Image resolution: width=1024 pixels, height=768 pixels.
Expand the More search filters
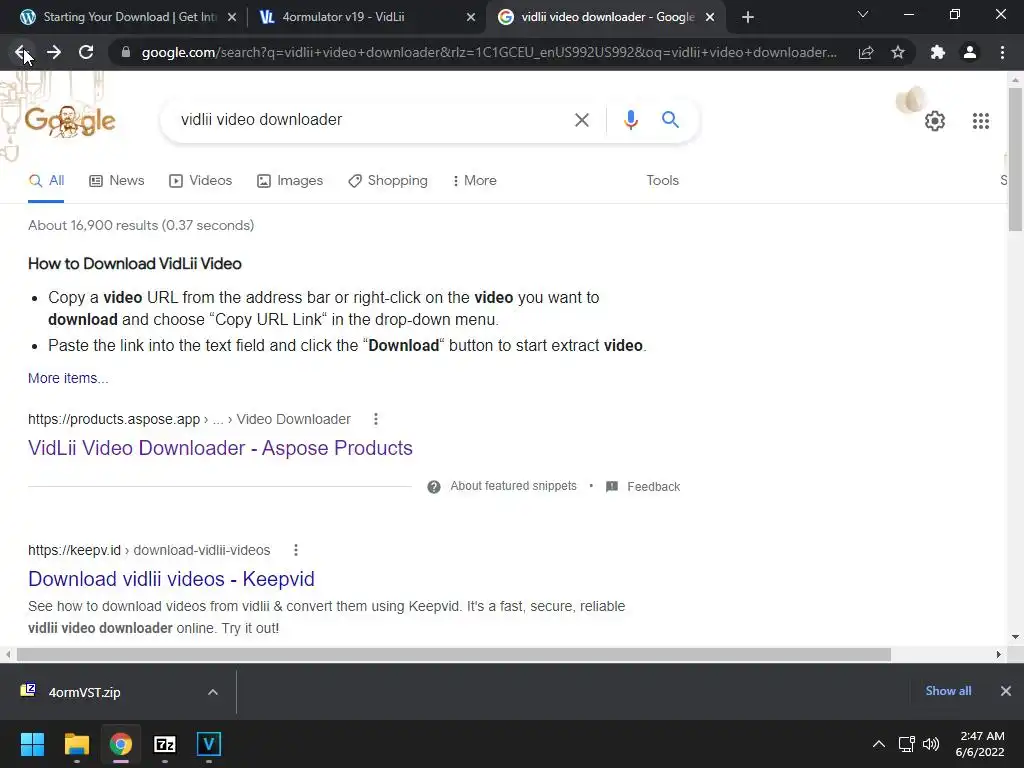pos(474,181)
